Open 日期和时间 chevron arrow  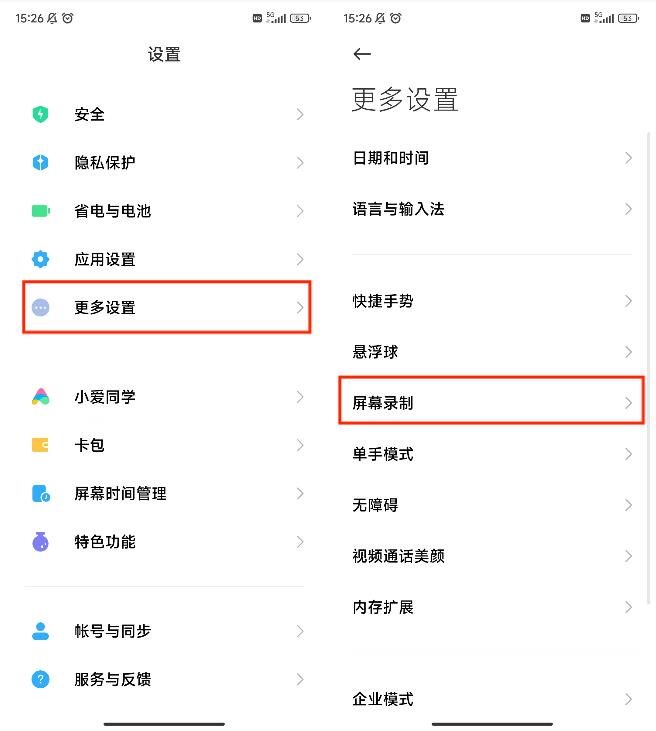click(x=628, y=158)
